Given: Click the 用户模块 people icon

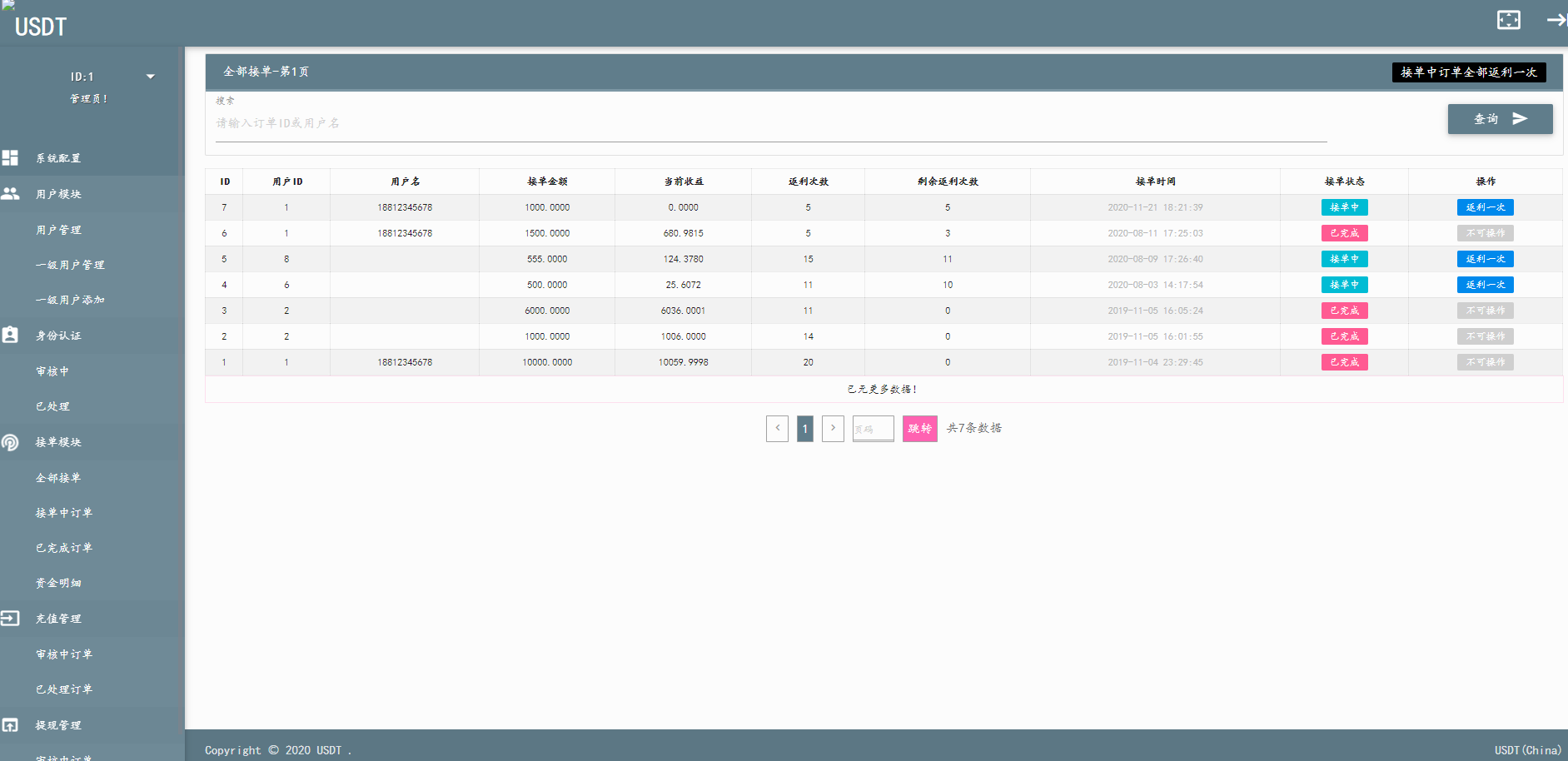Looking at the screenshot, I should pyautogui.click(x=10, y=194).
